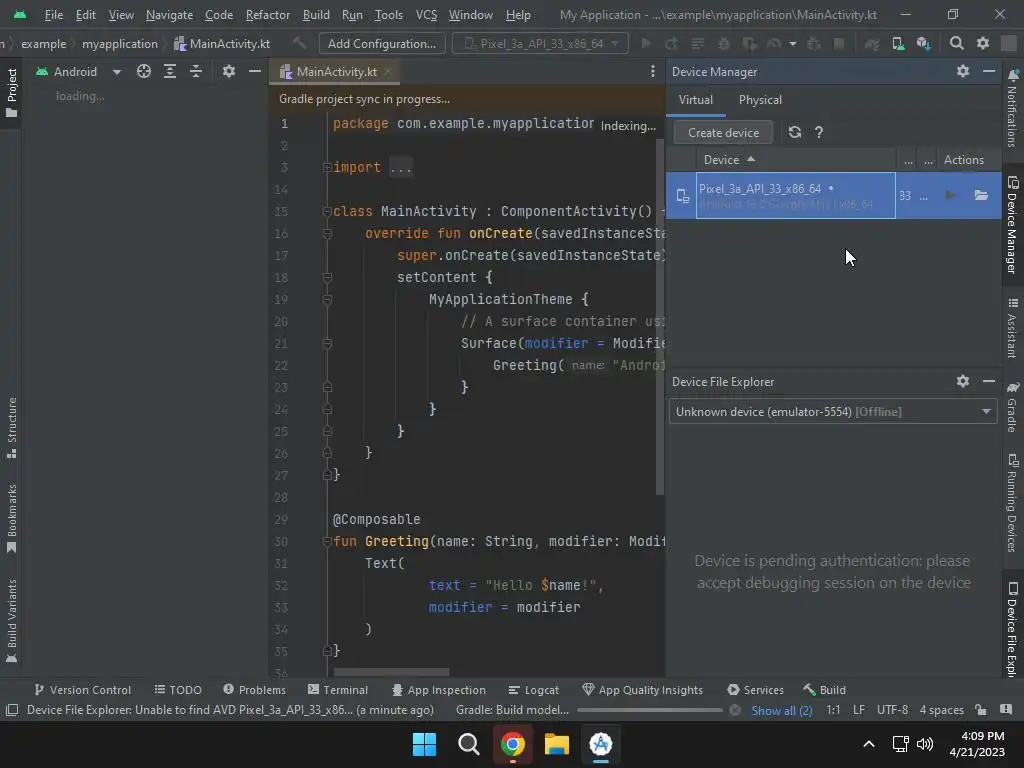Cancel the Gradle build background task
Image resolution: width=1024 pixels, height=768 pixels.
(735, 710)
